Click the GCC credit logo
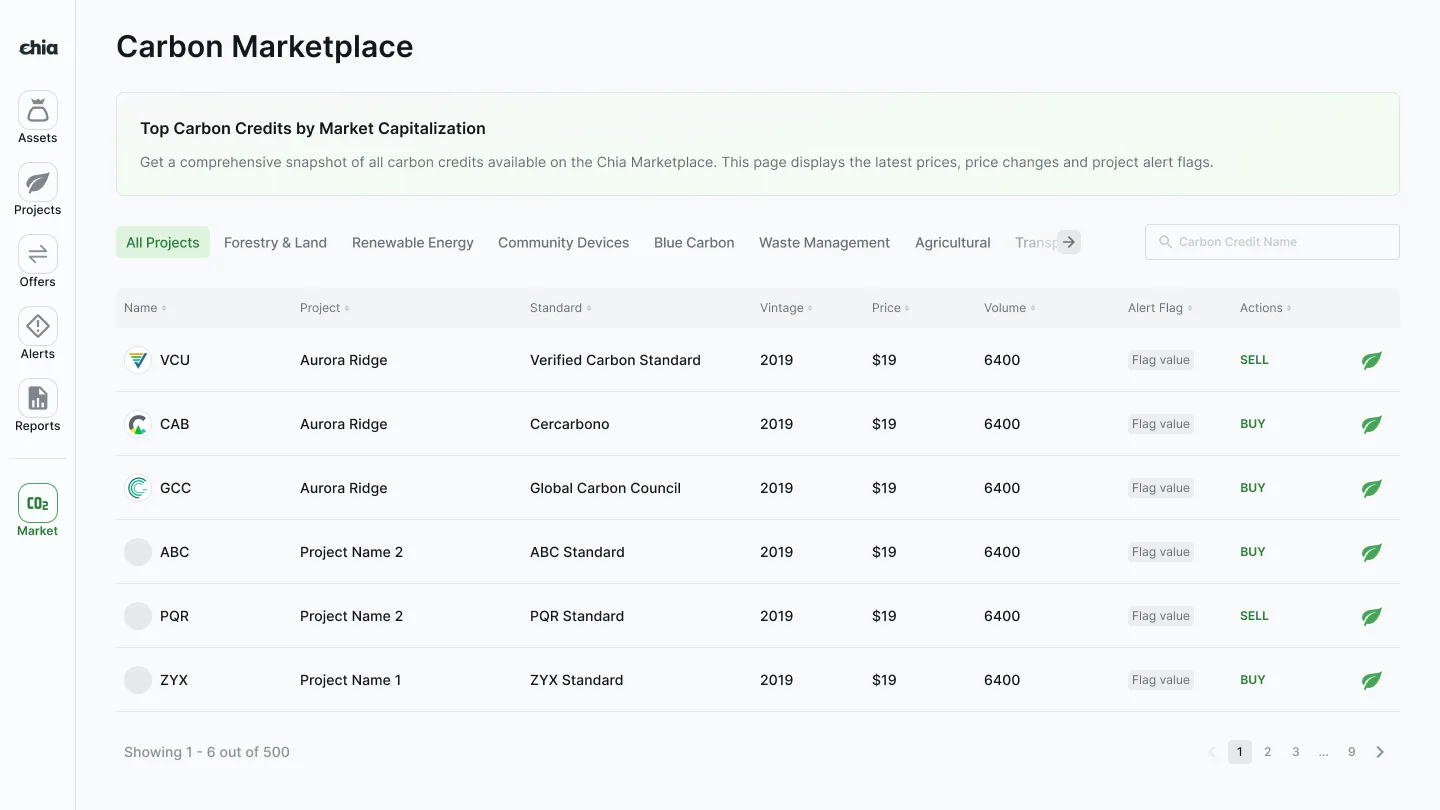 [x=138, y=488]
